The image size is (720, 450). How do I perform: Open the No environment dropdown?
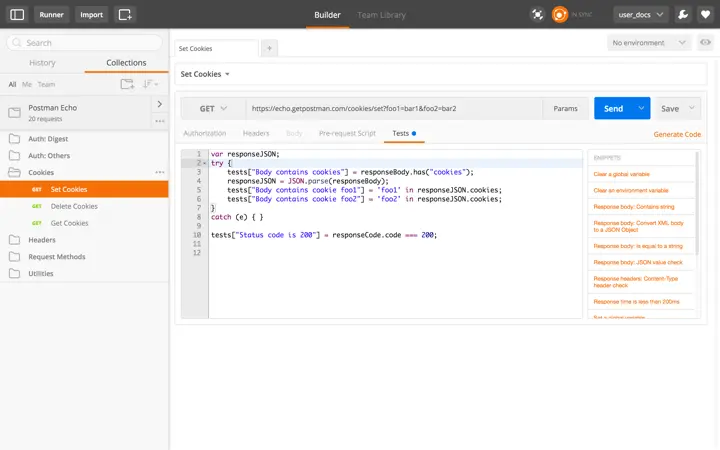(648, 43)
